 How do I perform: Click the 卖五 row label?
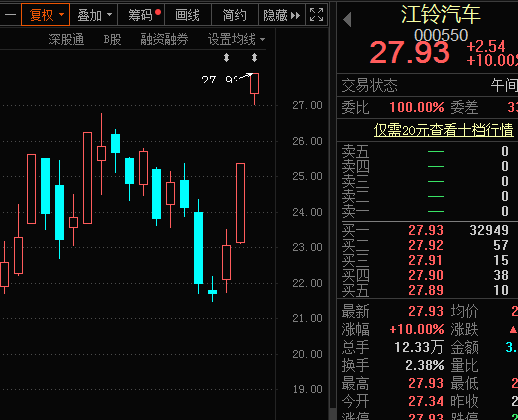tap(355, 151)
